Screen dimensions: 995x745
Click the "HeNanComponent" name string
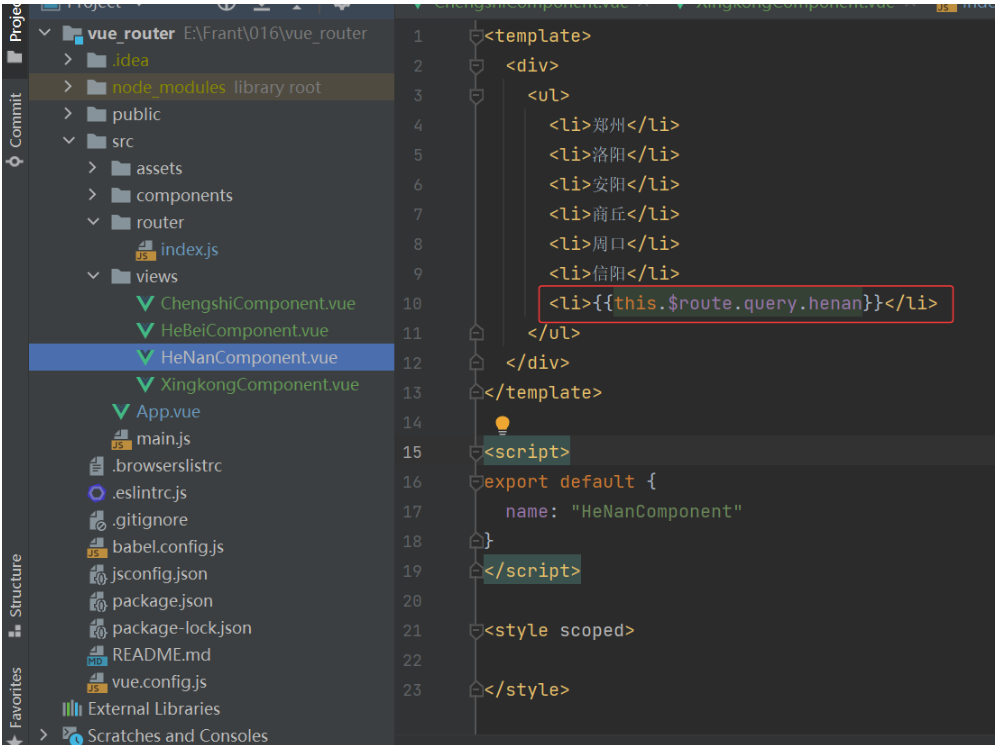656,511
